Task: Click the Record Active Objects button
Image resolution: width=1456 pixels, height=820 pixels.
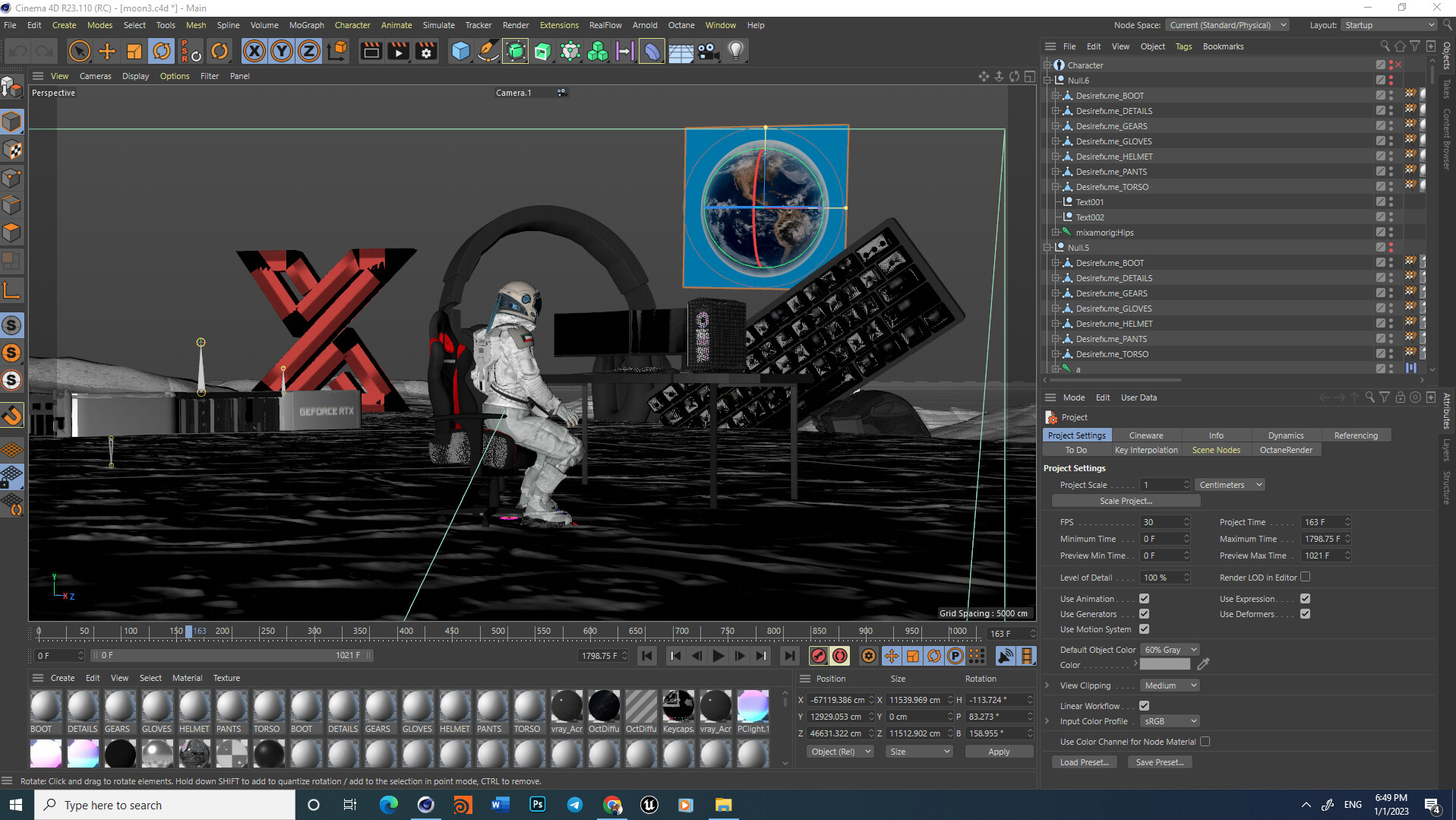Action: click(818, 656)
